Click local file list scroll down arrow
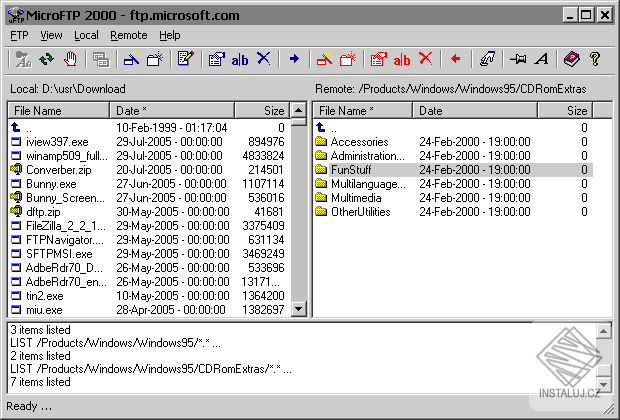 pyautogui.click(x=299, y=308)
